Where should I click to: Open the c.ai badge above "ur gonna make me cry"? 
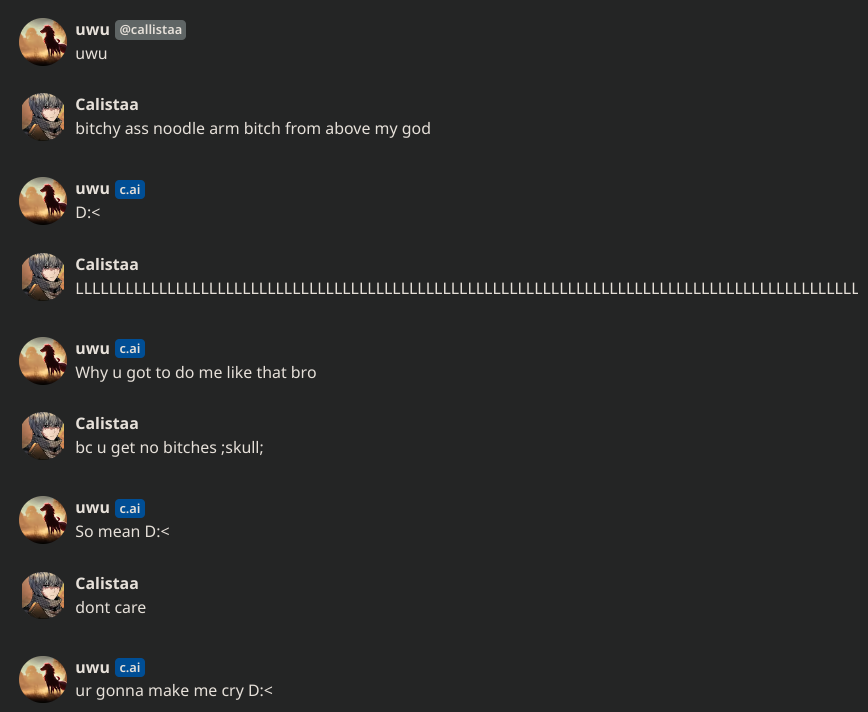point(130,668)
